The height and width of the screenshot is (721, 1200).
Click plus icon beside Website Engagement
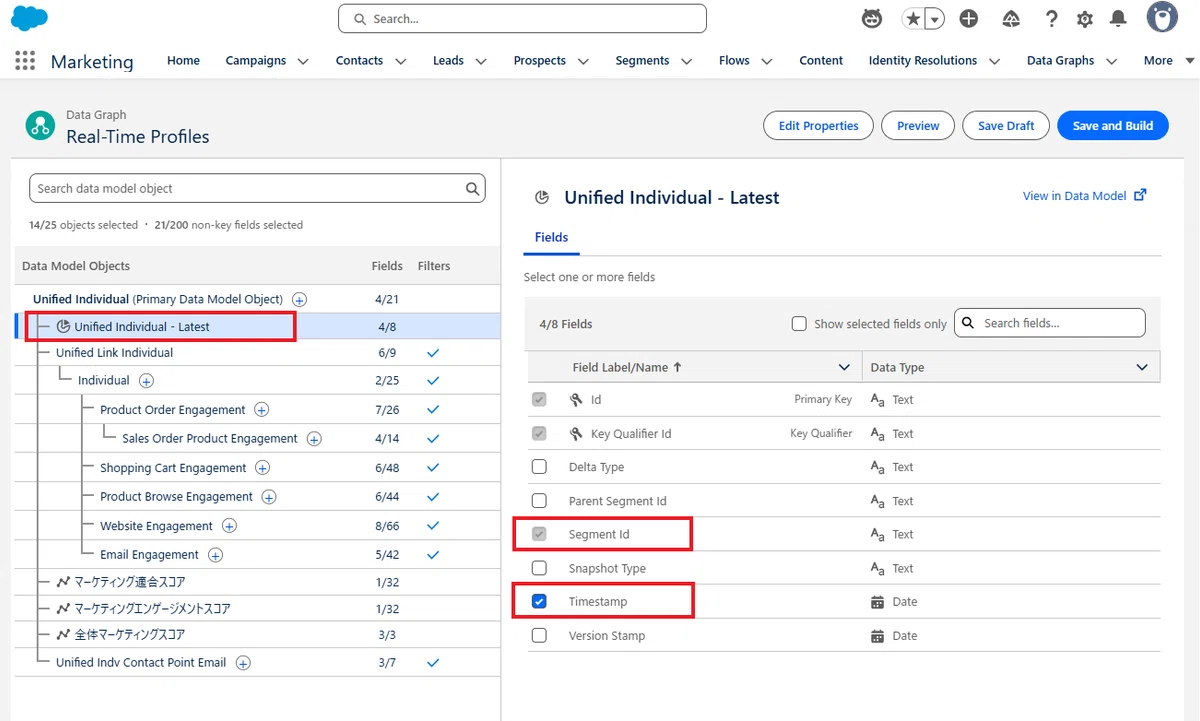(229, 525)
